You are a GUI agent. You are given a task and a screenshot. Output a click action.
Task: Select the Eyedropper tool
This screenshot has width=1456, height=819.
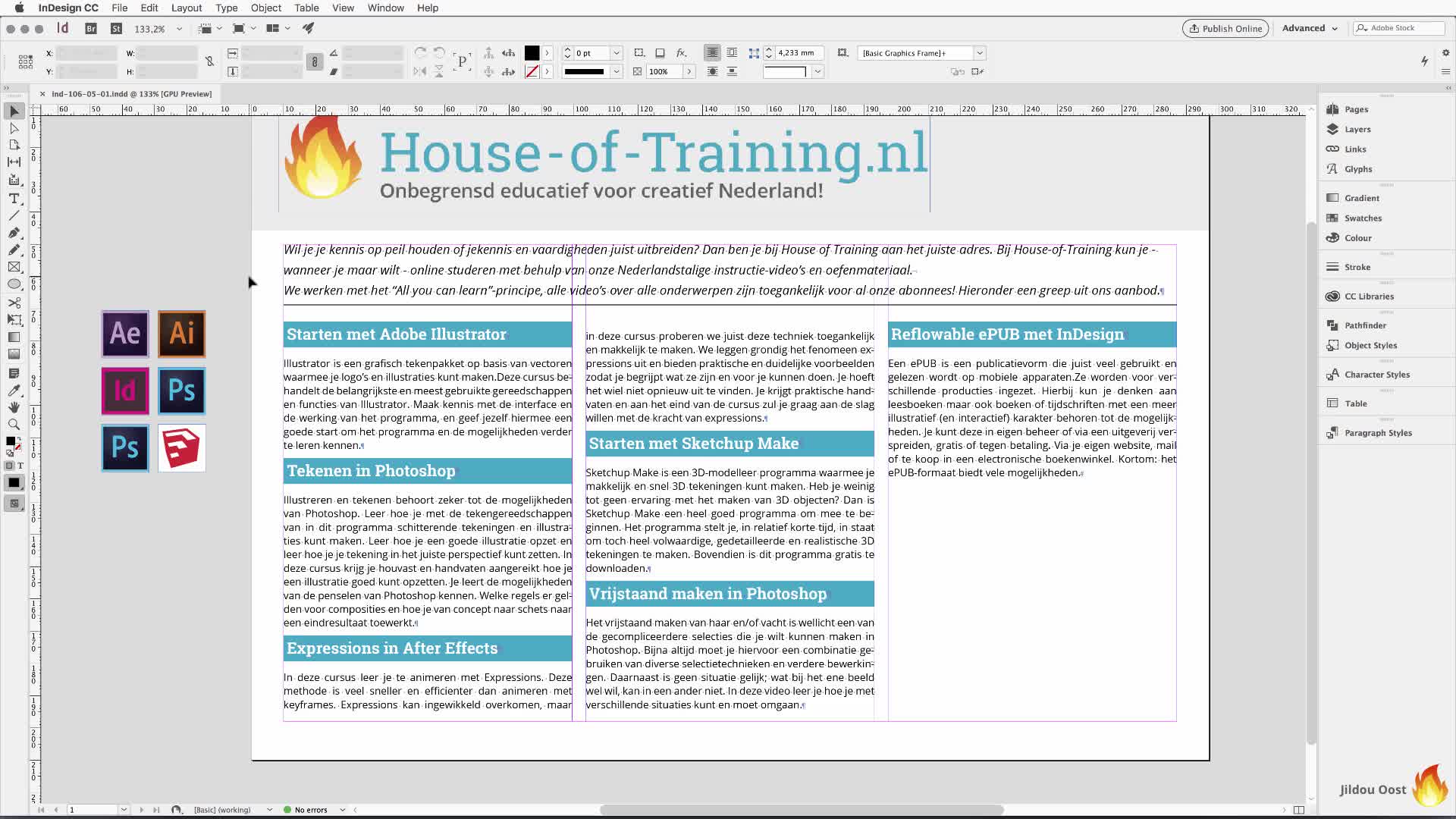14,391
